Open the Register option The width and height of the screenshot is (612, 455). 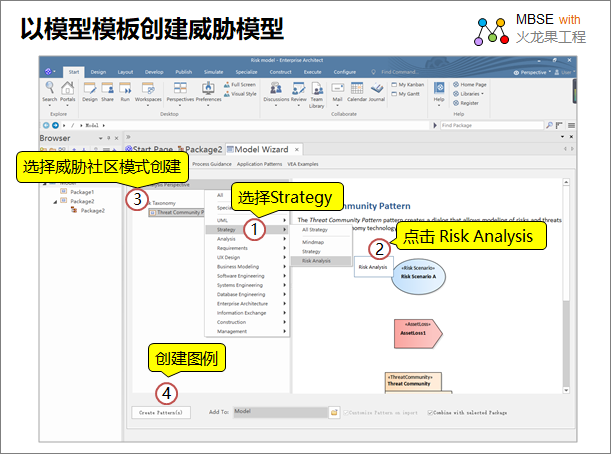click(x=466, y=103)
